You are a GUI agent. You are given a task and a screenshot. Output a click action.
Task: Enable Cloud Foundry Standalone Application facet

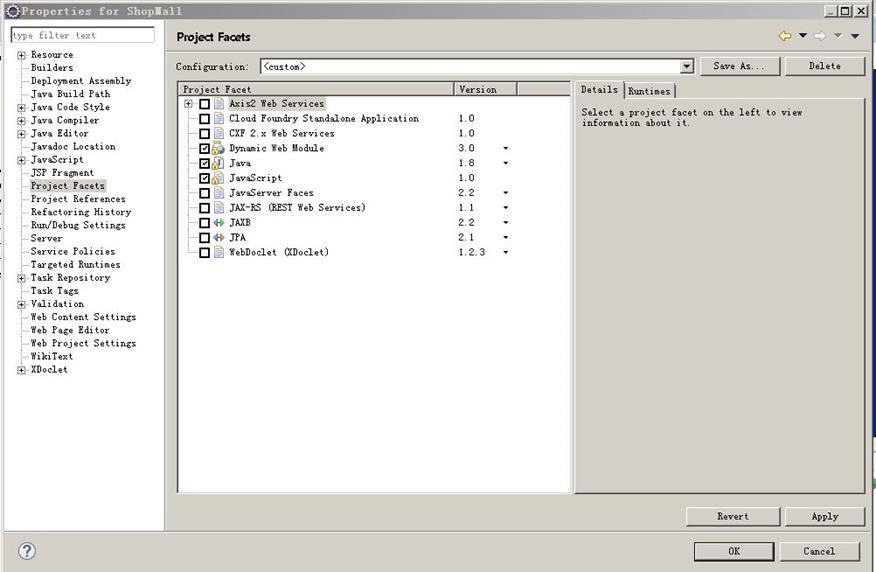204,119
